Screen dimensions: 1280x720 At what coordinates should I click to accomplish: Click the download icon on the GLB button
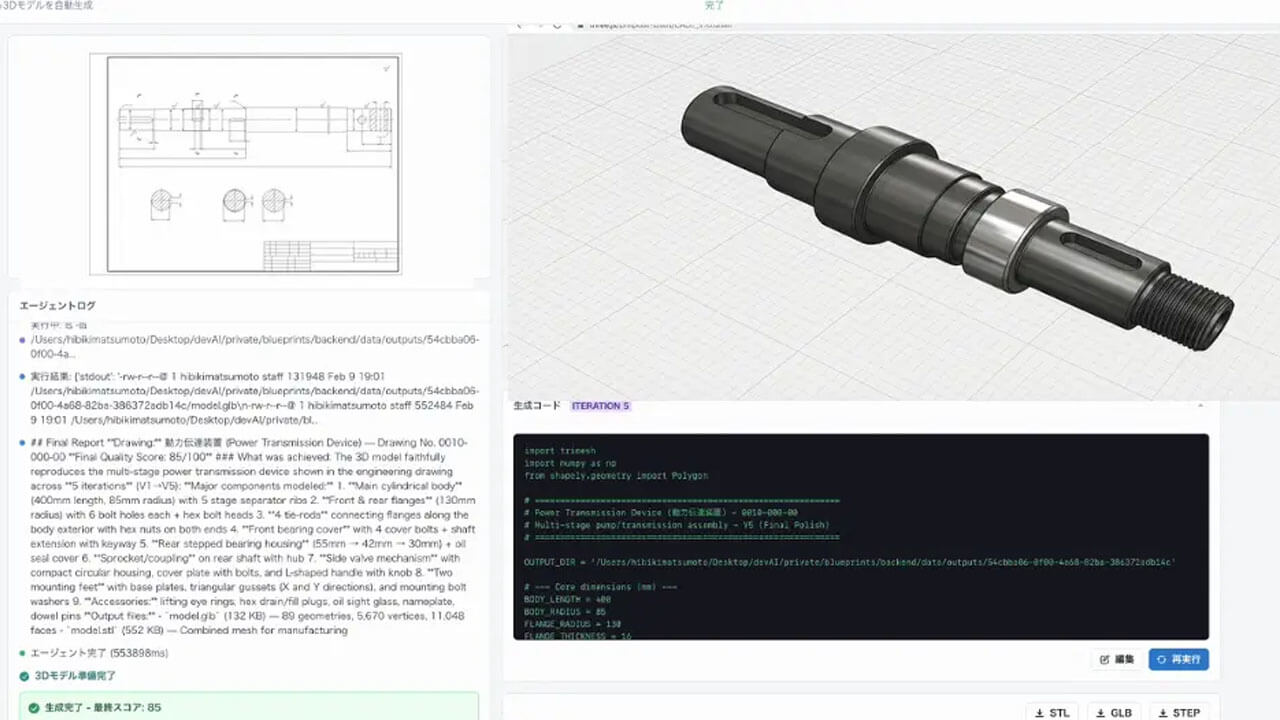pyautogui.click(x=1102, y=711)
